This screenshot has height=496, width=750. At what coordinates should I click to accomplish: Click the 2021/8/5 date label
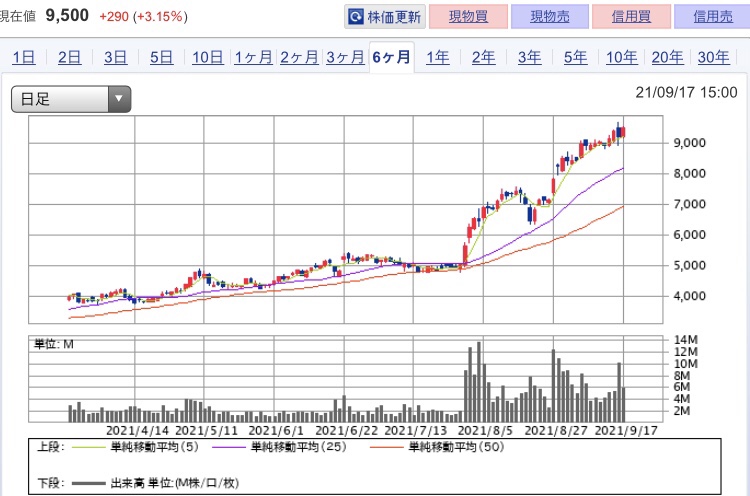(485, 430)
